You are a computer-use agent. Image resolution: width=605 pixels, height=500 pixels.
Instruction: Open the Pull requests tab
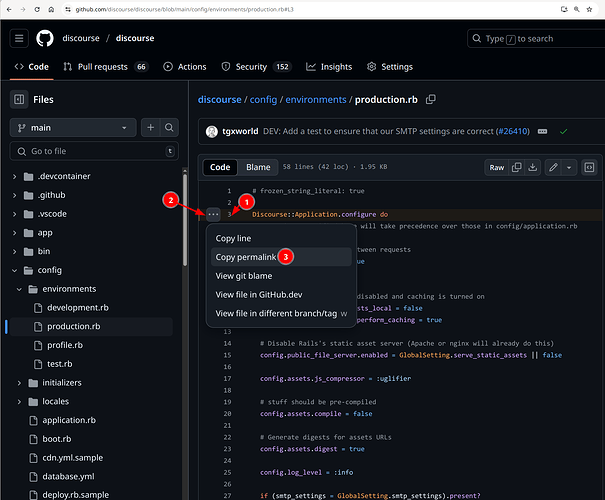click(x=105, y=67)
